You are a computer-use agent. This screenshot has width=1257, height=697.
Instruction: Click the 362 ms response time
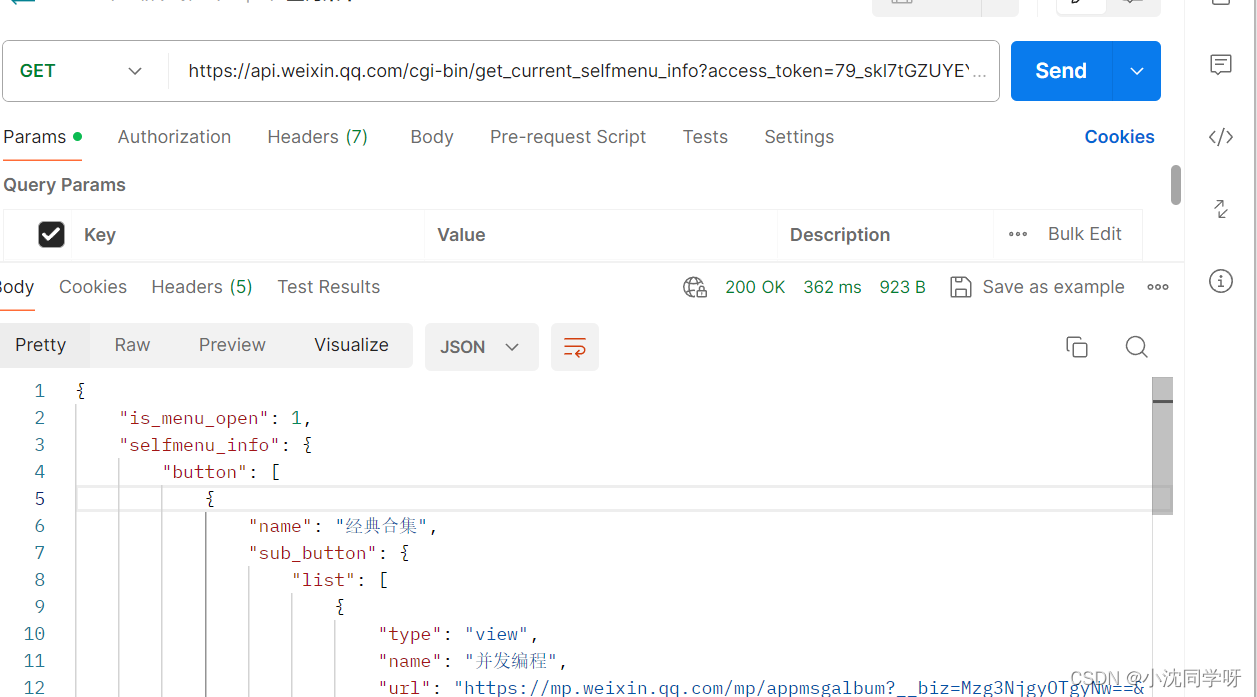(x=832, y=287)
